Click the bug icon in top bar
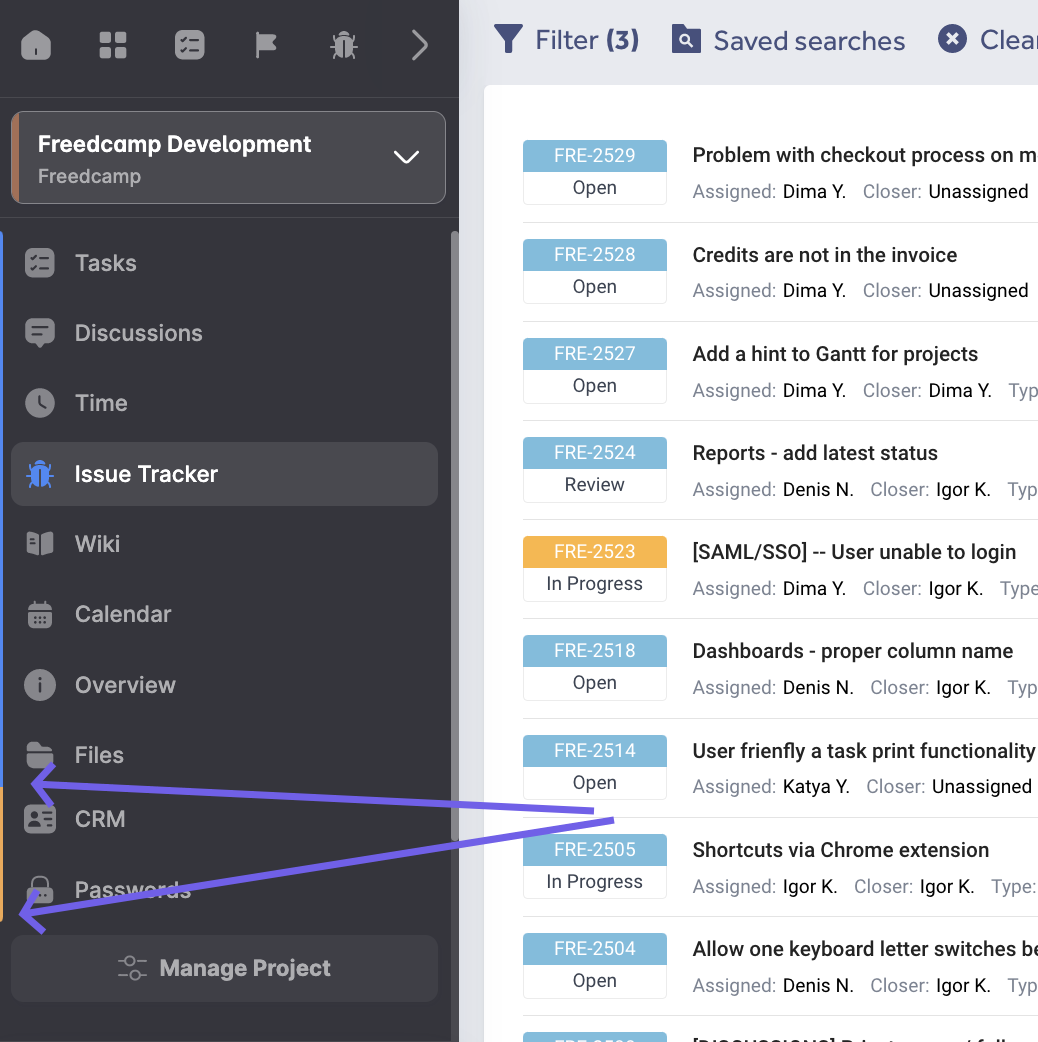 pyautogui.click(x=343, y=45)
